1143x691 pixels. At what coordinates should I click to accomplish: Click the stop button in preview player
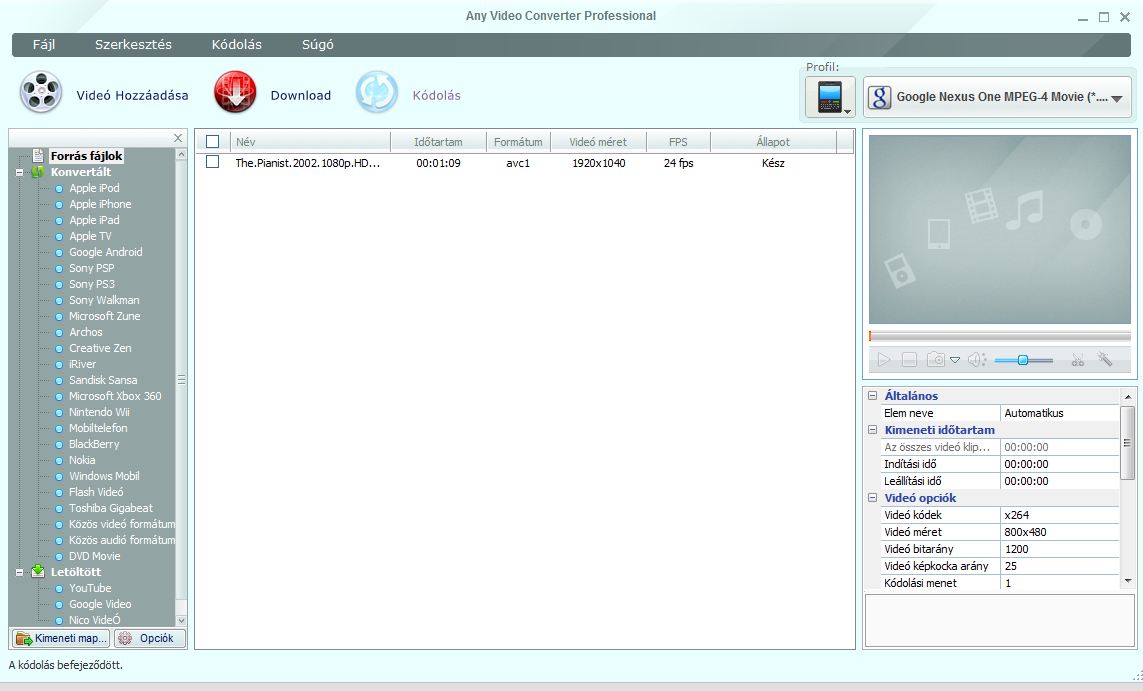tap(909, 359)
